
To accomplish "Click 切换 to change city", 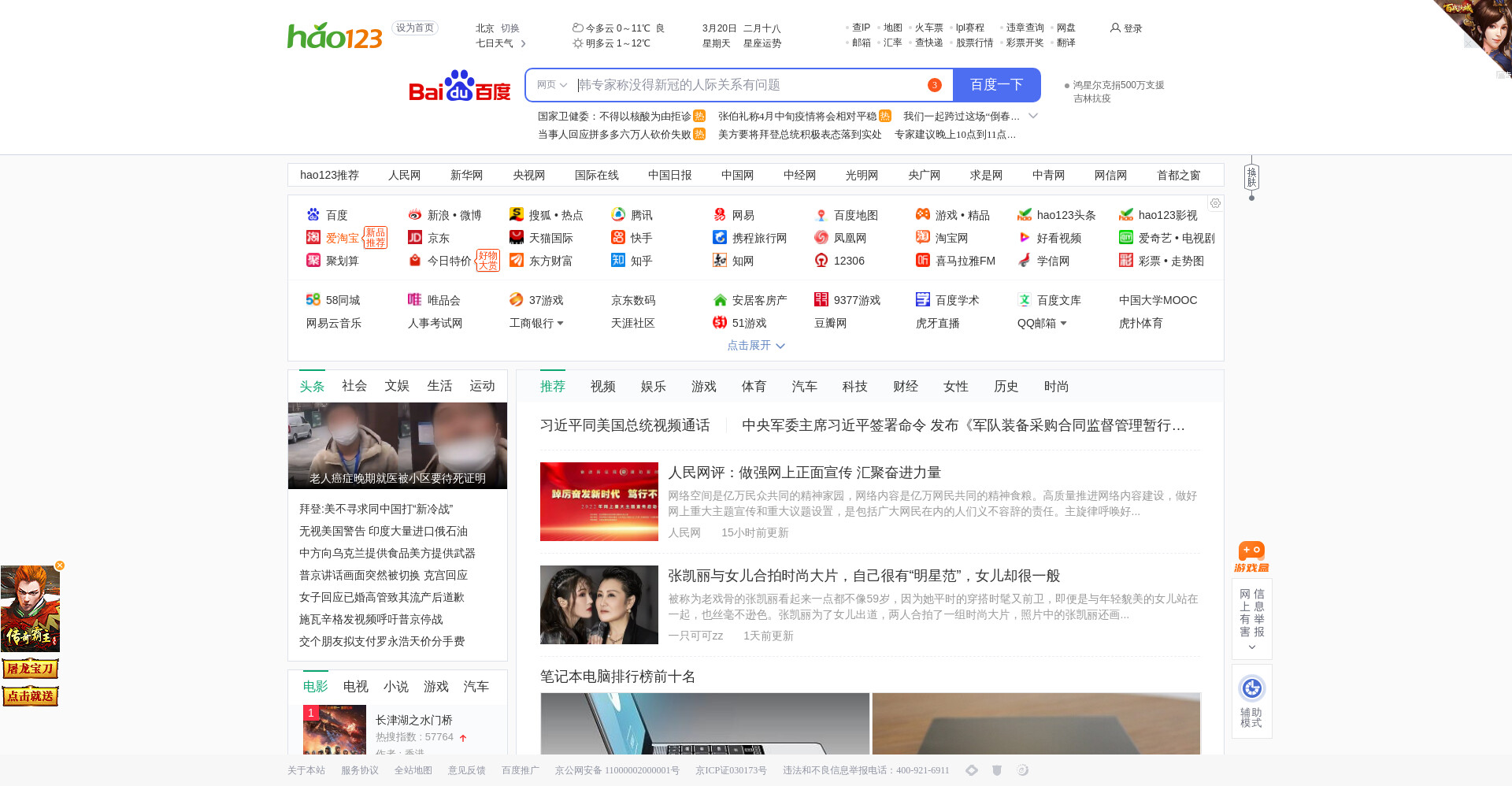I will coord(510,28).
